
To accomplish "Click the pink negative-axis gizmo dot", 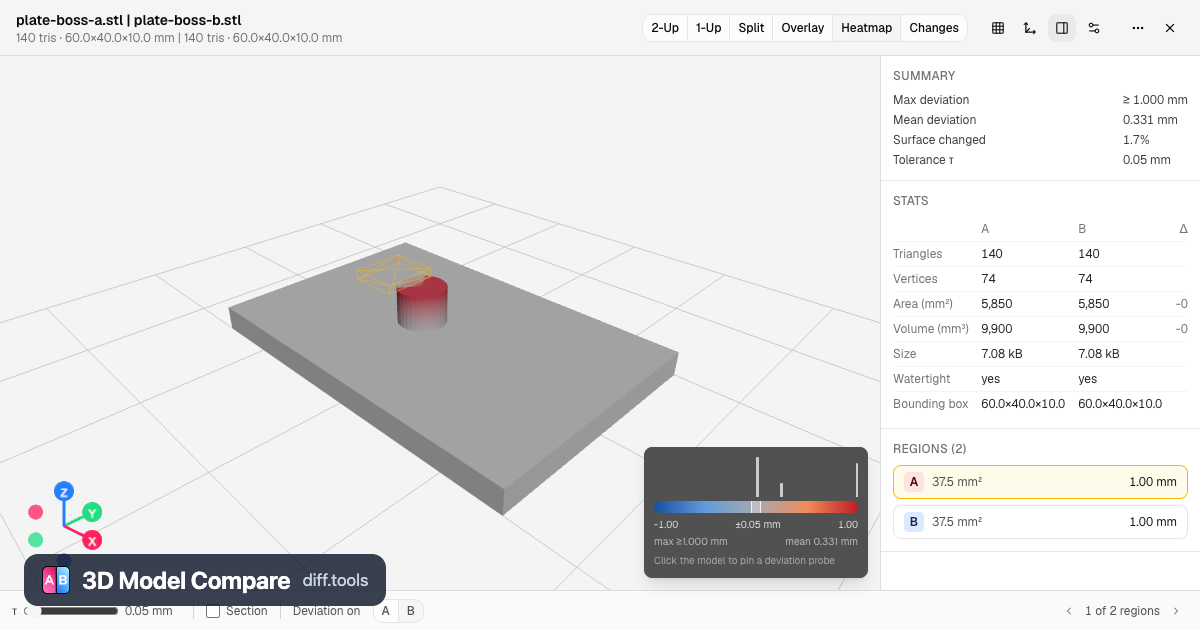I will point(36,512).
